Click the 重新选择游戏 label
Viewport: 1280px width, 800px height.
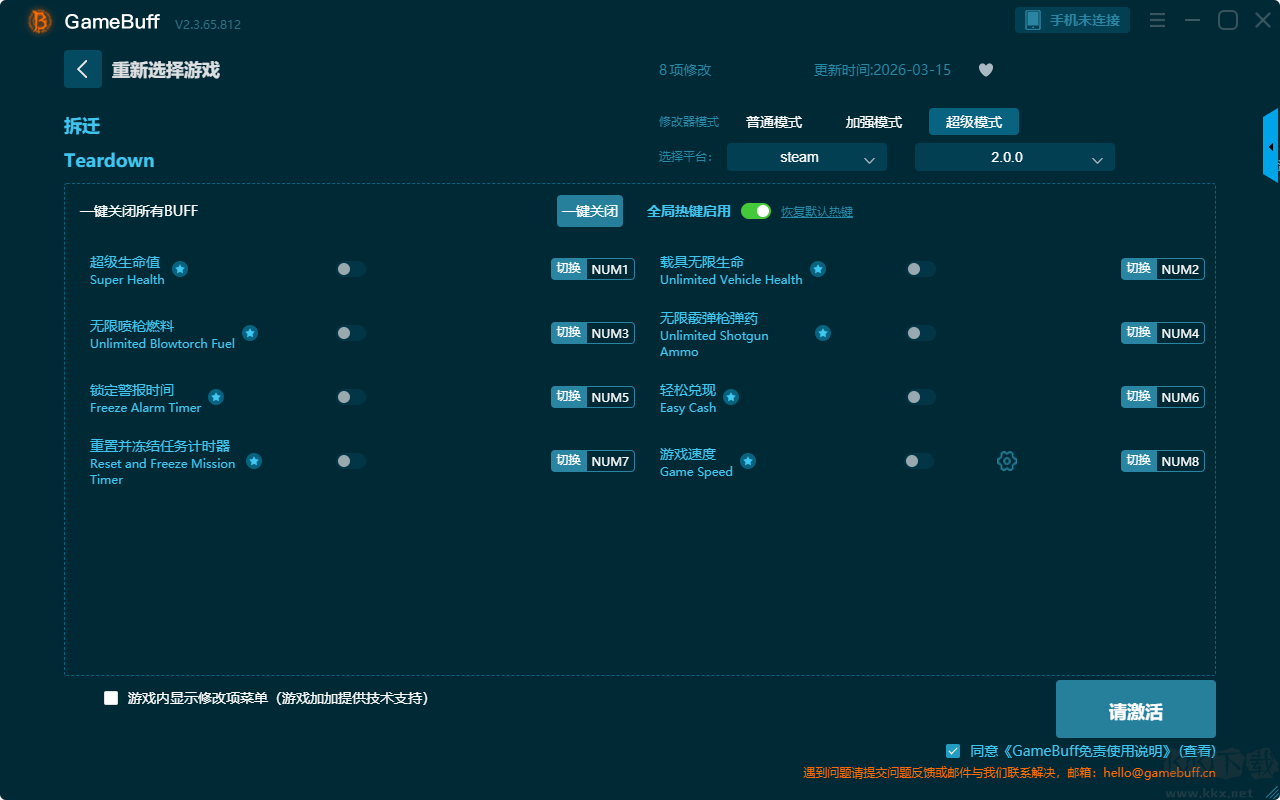(166, 70)
